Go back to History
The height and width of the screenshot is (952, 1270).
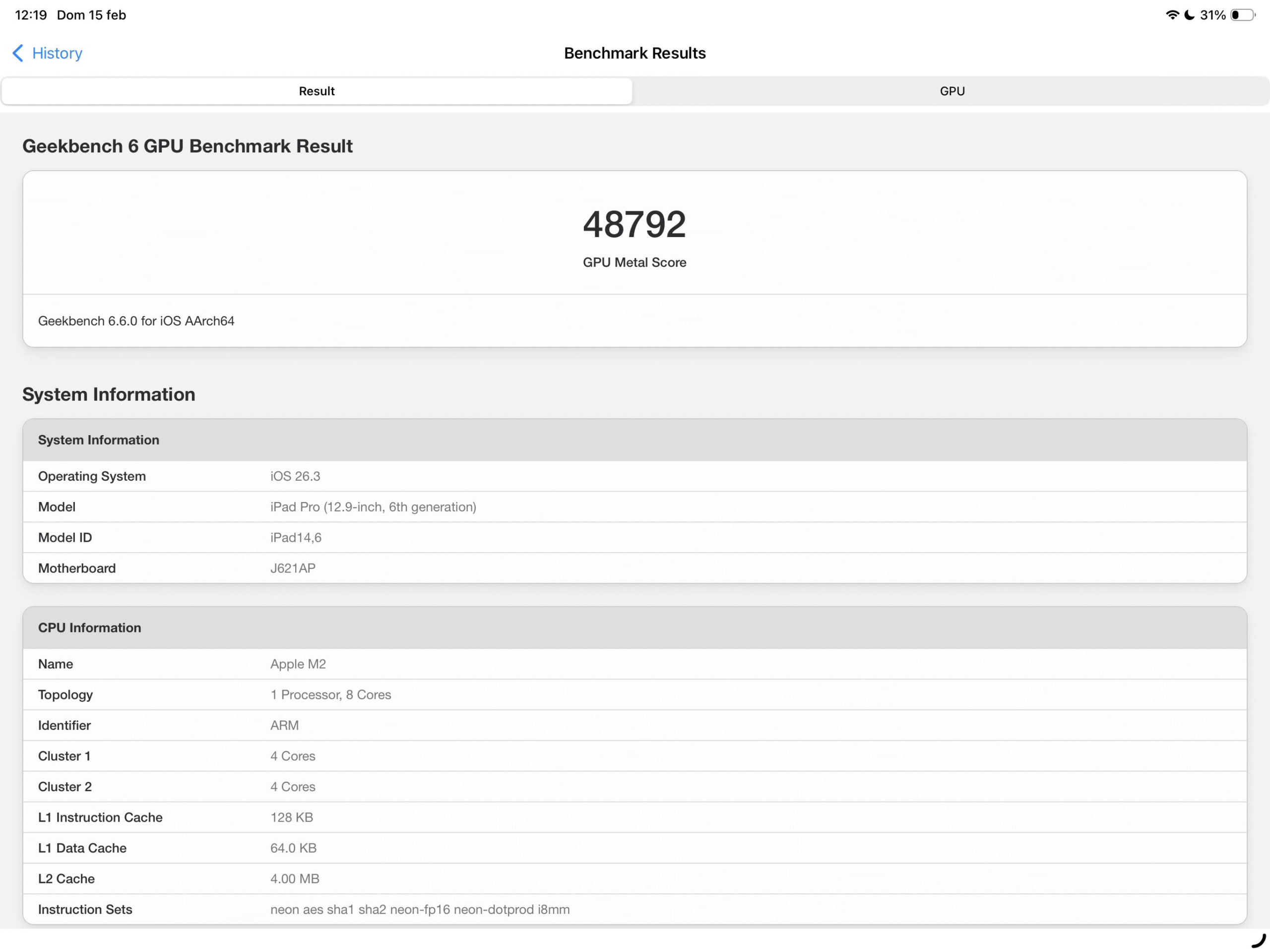tap(57, 53)
